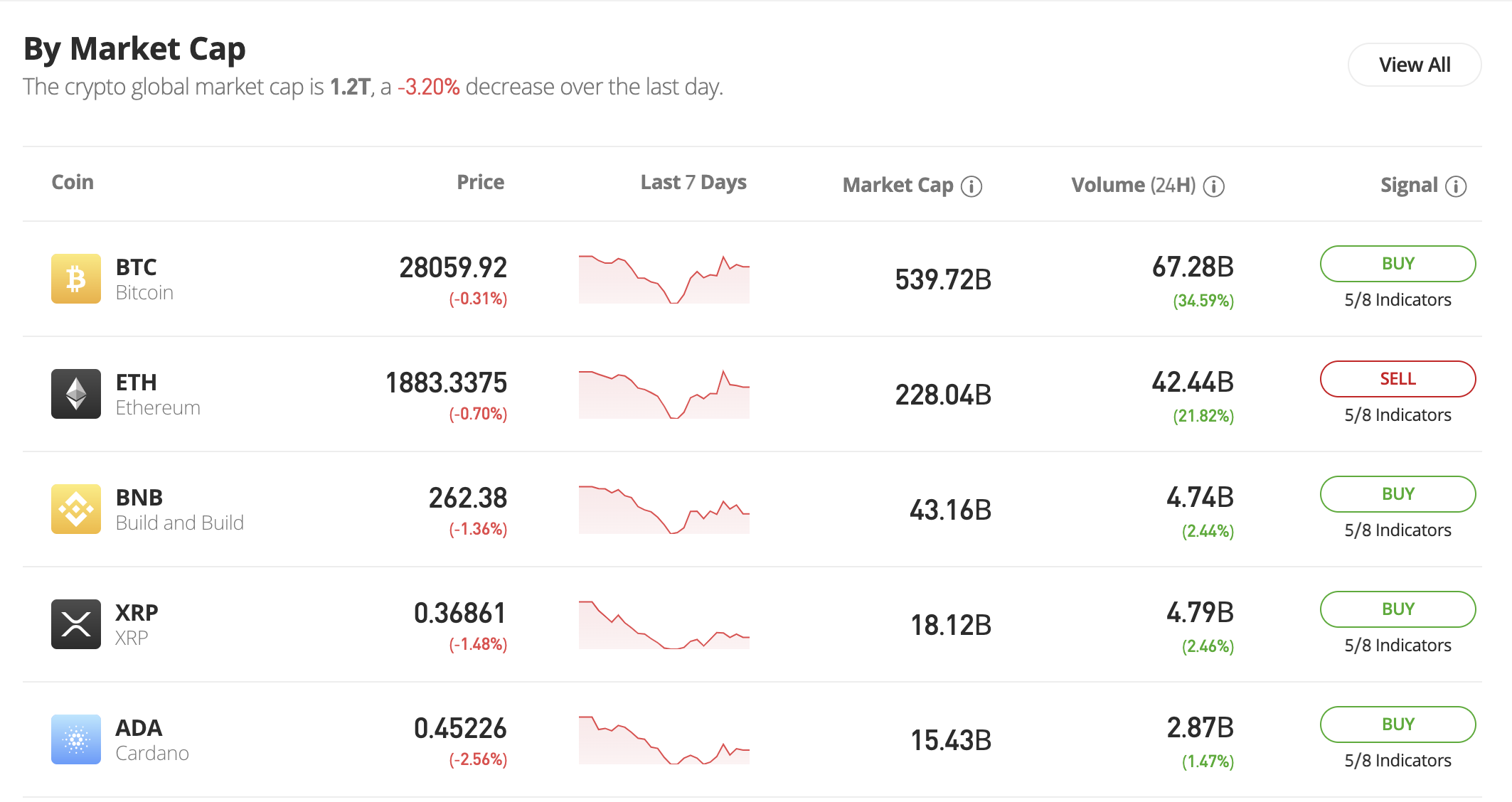Viewport: 1512px width, 802px height.
Task: Click the 228.04B market cap value
Action: 943,395
